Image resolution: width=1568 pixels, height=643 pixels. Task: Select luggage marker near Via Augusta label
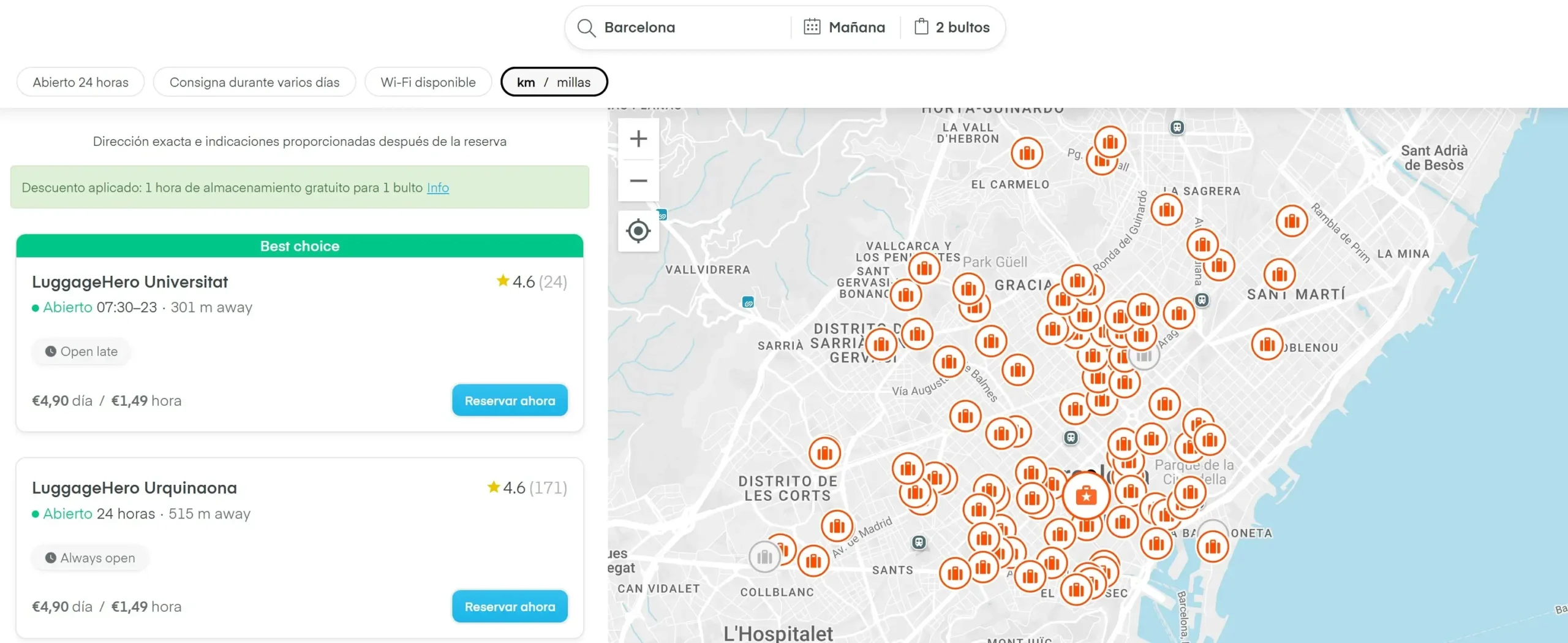pyautogui.click(x=949, y=362)
